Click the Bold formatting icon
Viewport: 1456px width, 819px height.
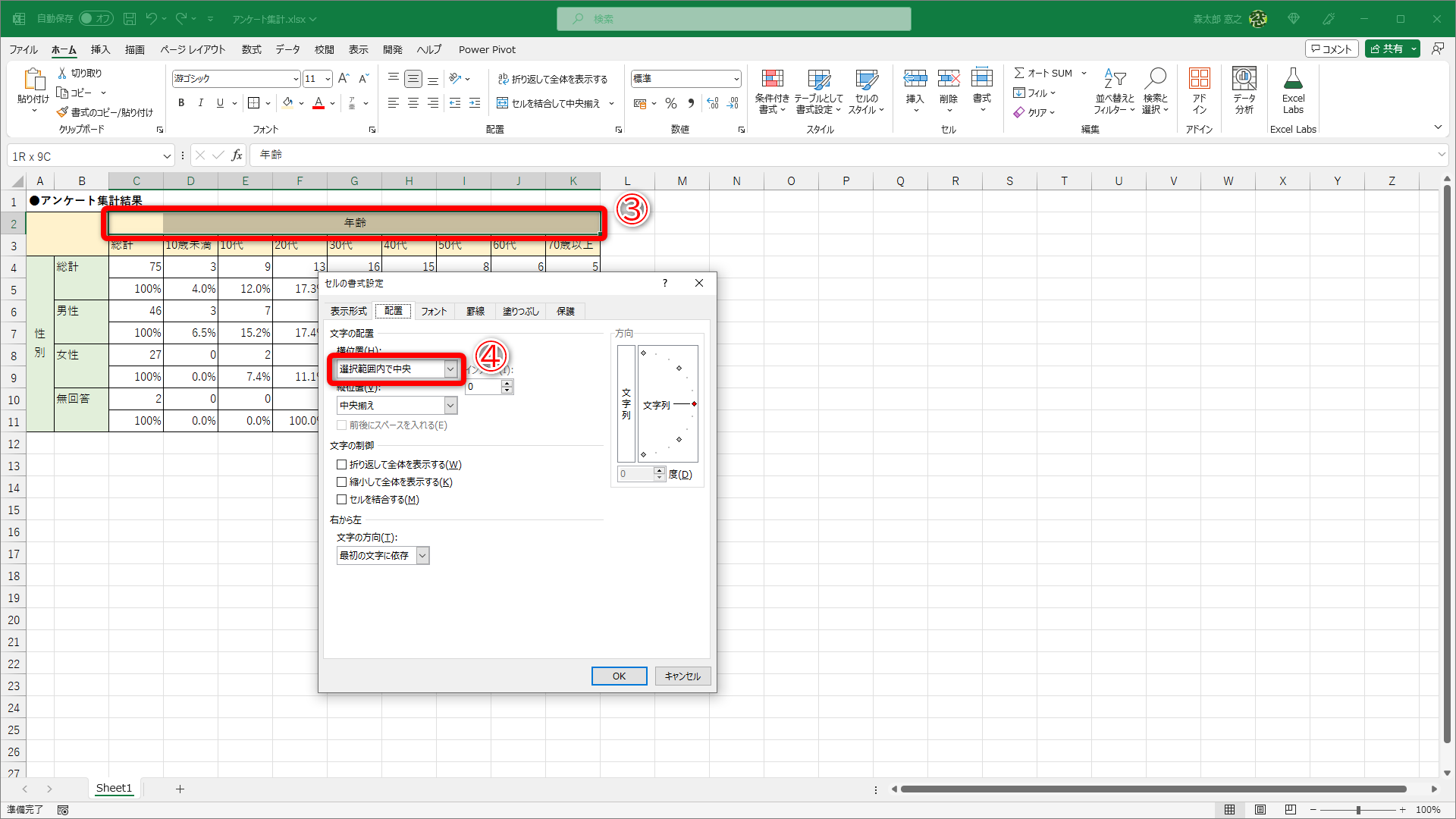181,103
